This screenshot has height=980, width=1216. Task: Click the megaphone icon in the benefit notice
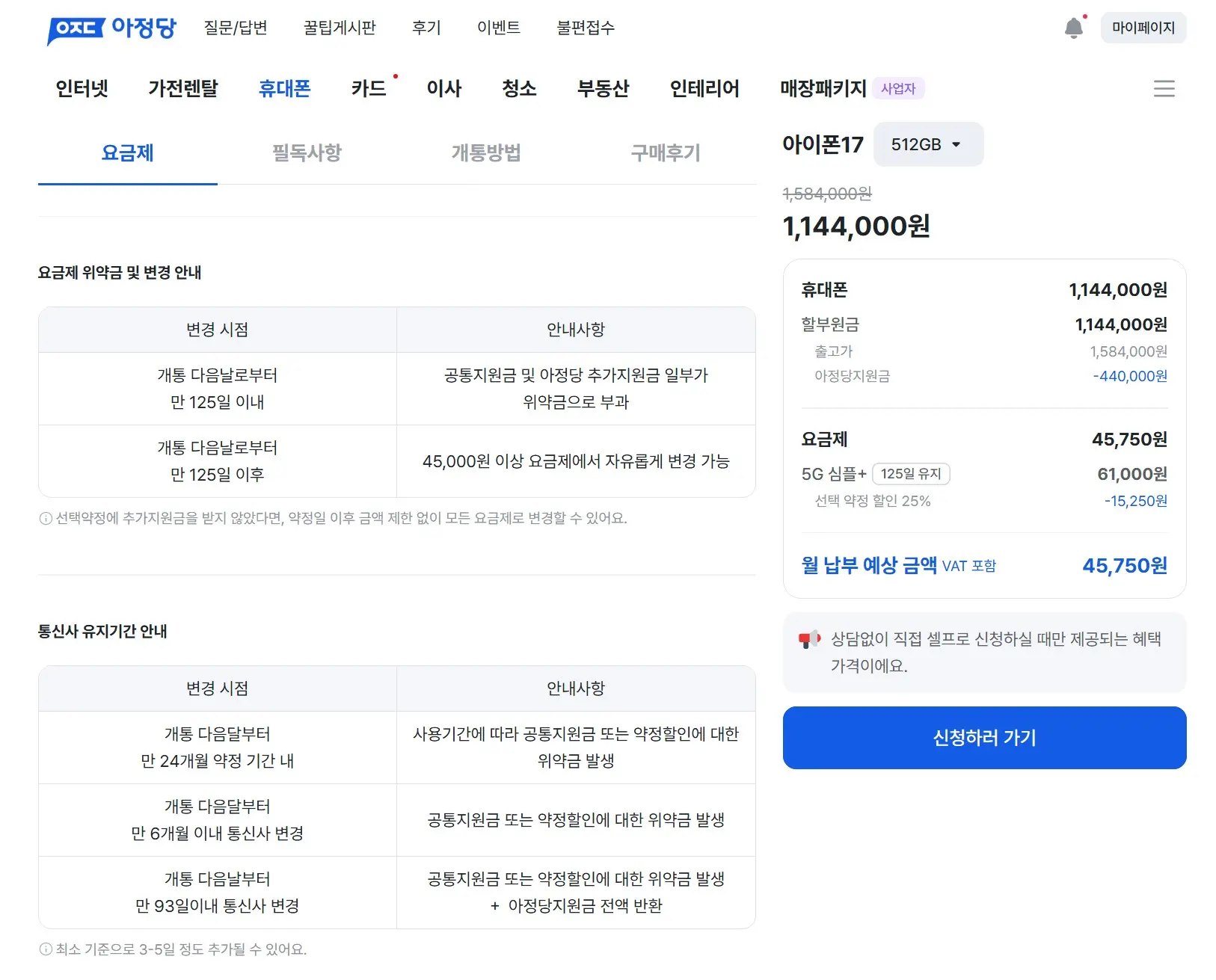(810, 639)
